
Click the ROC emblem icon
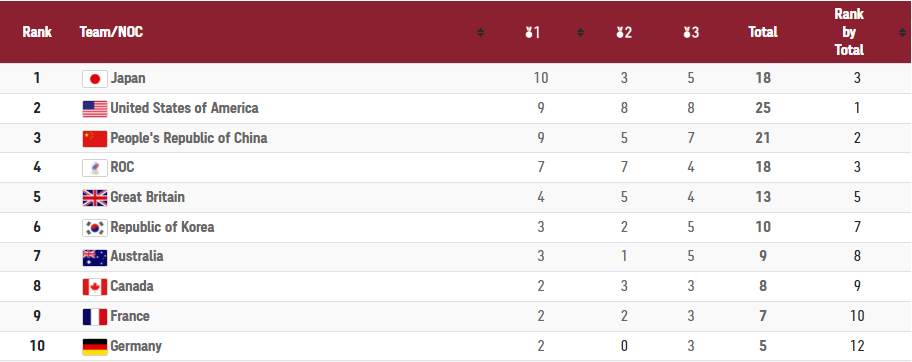[x=95, y=168]
